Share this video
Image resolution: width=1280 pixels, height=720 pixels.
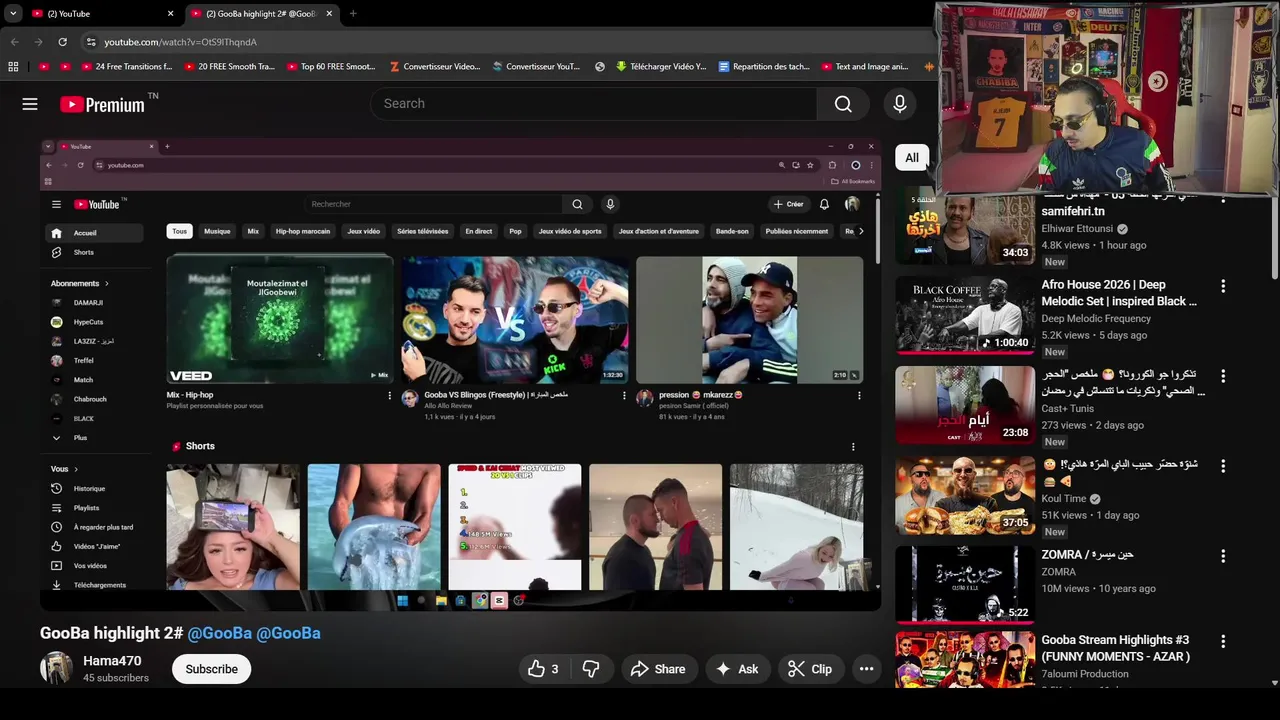click(658, 669)
